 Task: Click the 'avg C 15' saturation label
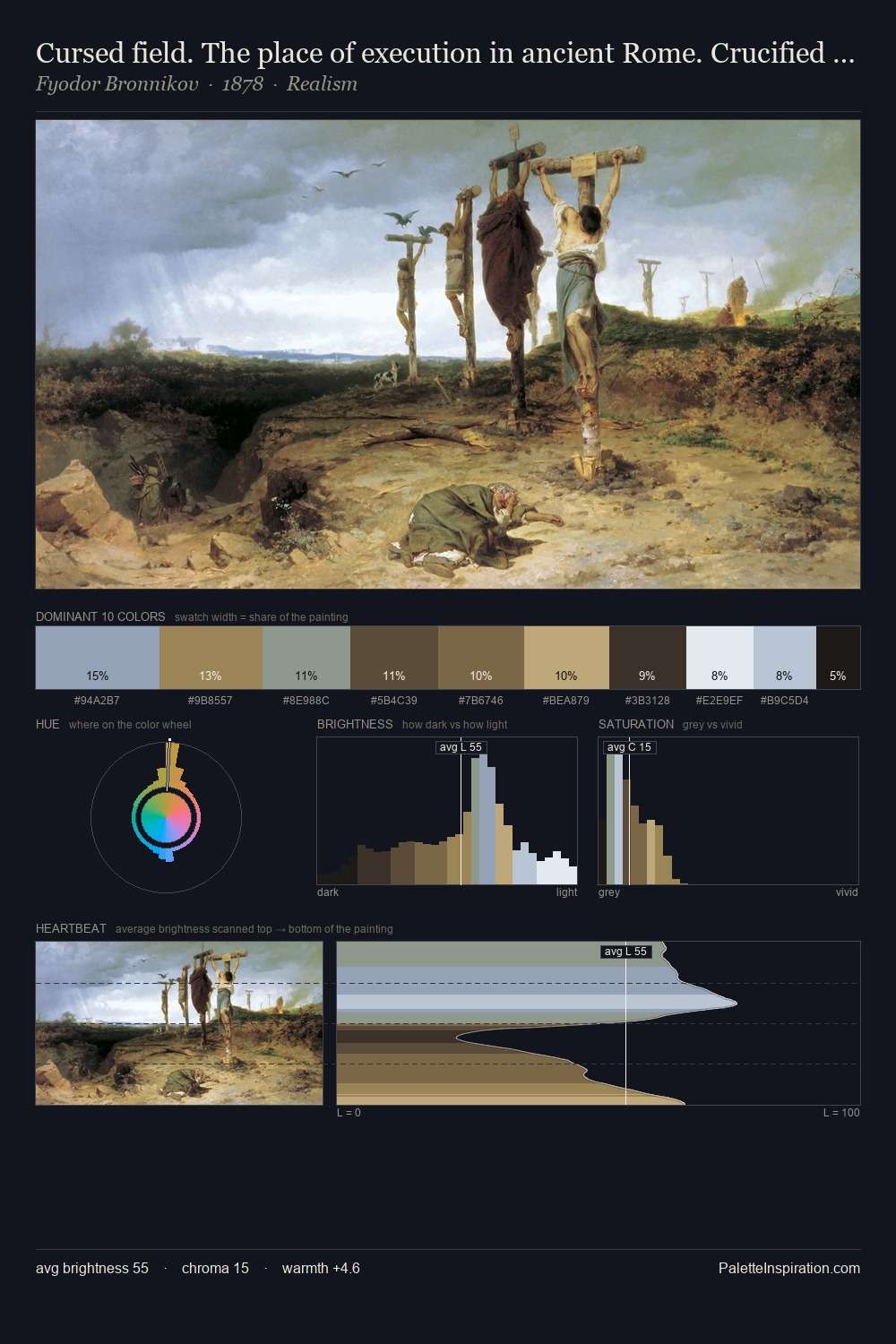tap(629, 747)
